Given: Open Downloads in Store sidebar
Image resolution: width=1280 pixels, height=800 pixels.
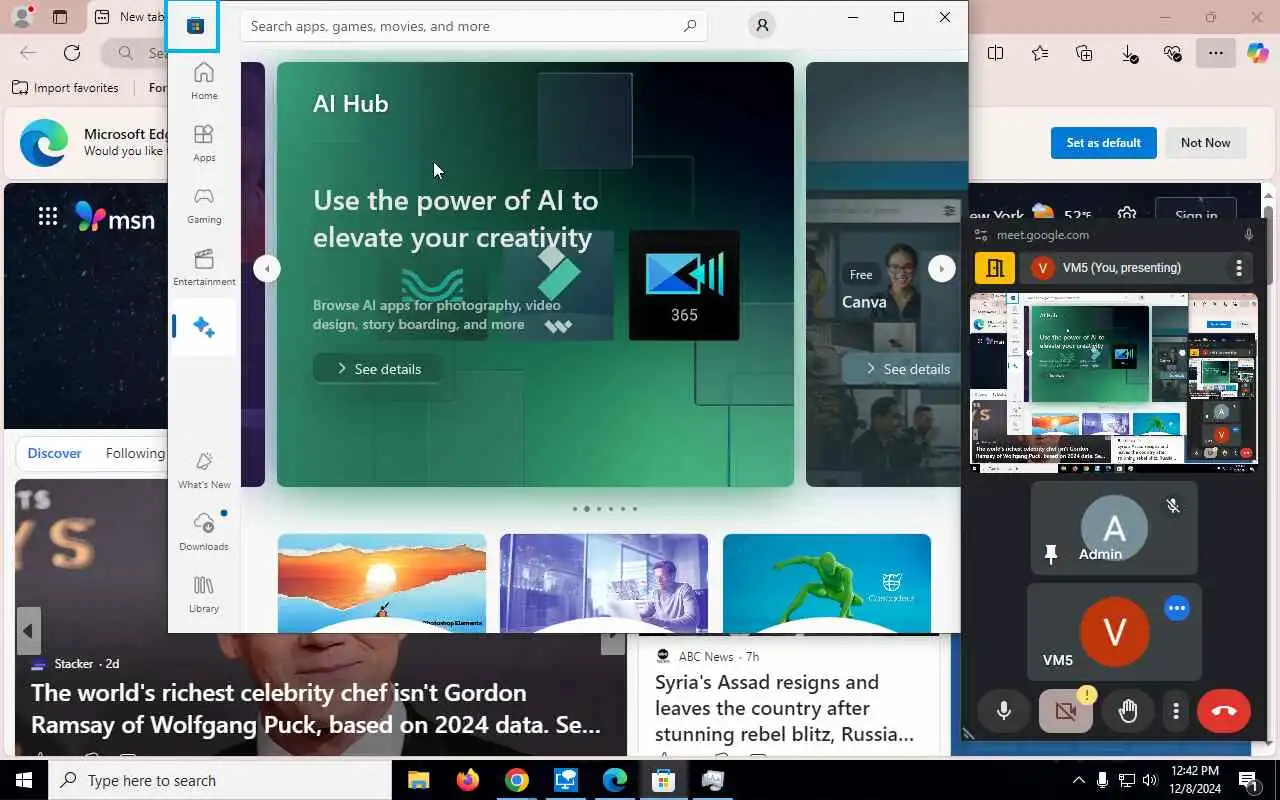Looking at the screenshot, I should [204, 532].
